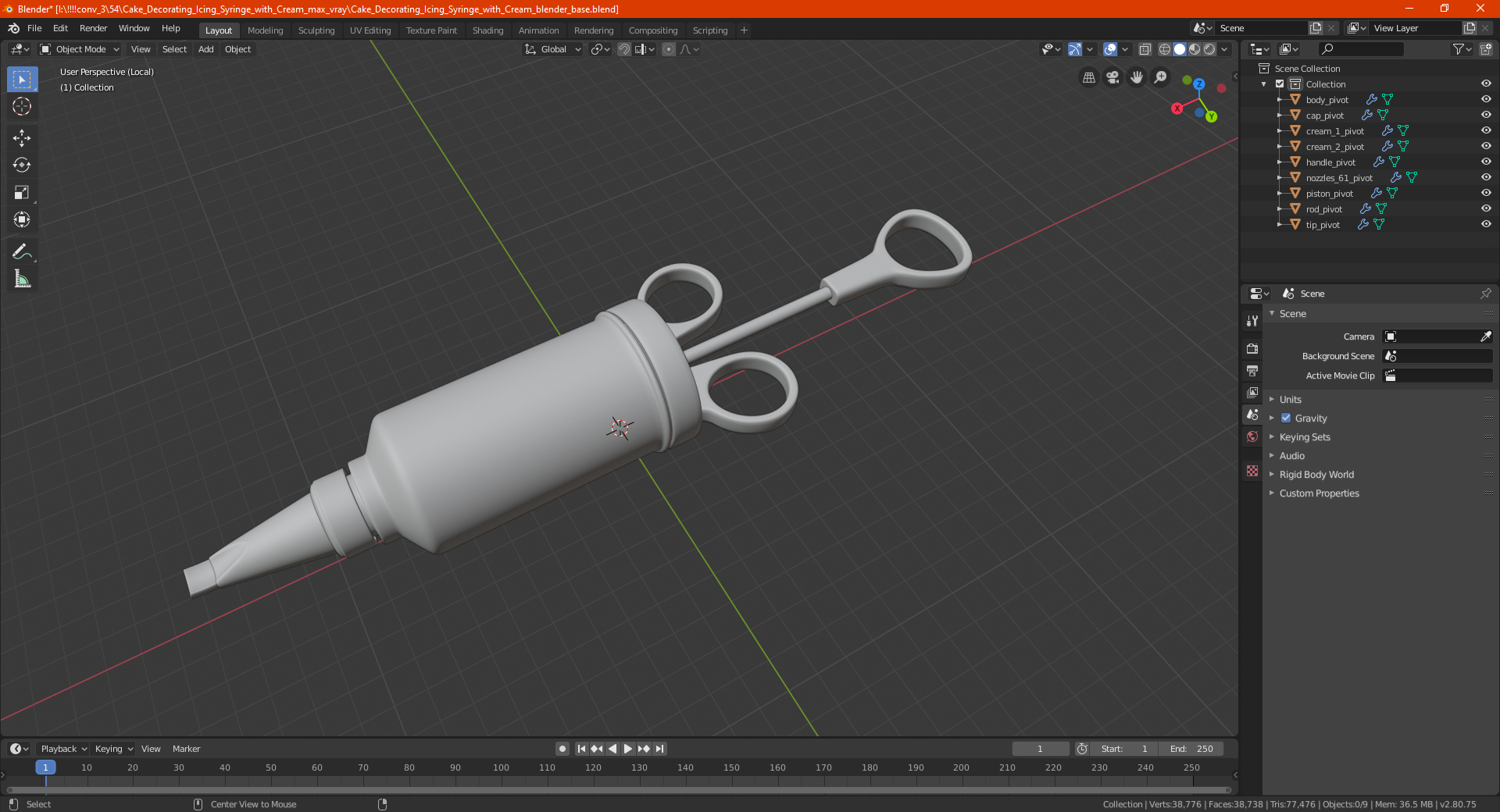
Task: Select the Measure tool
Action: [22, 279]
